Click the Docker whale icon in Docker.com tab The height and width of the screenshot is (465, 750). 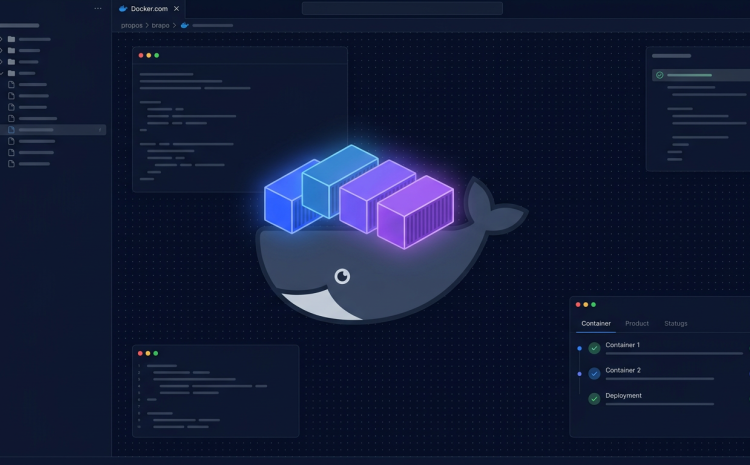123,9
